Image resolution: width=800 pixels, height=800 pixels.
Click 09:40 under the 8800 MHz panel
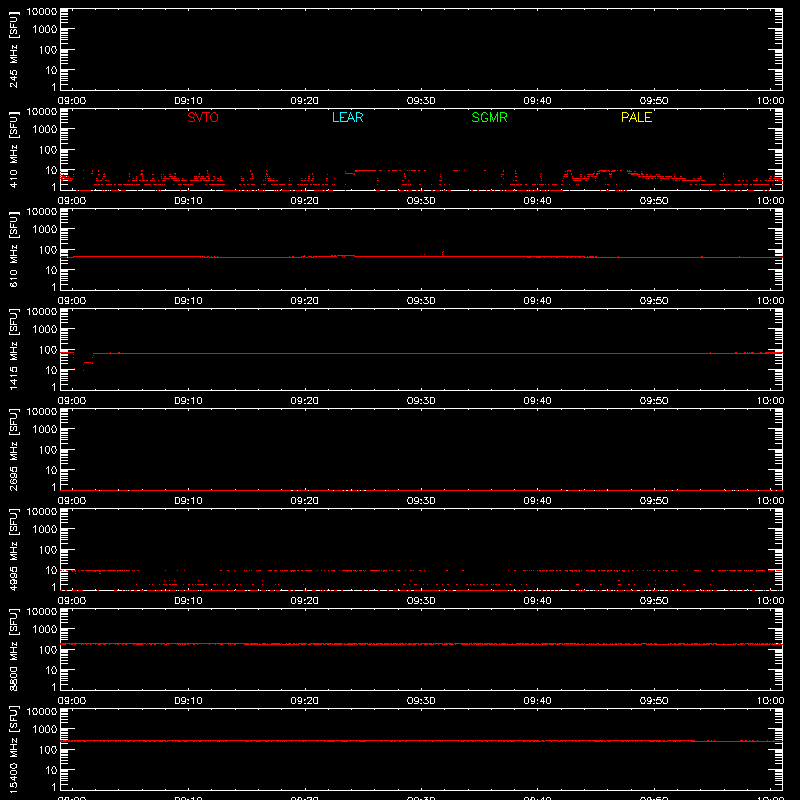[x=537, y=701]
